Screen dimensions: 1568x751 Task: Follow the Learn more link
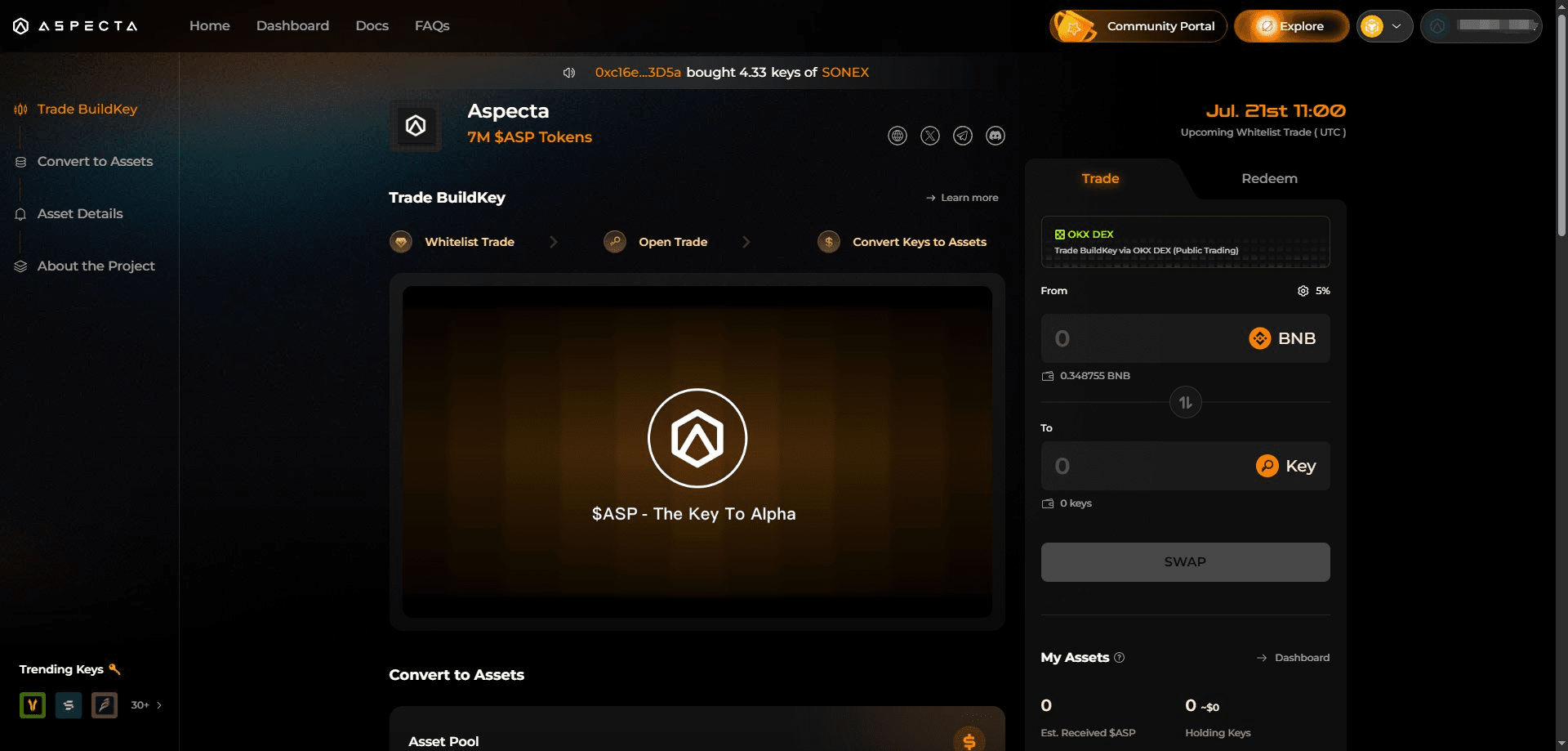962,198
